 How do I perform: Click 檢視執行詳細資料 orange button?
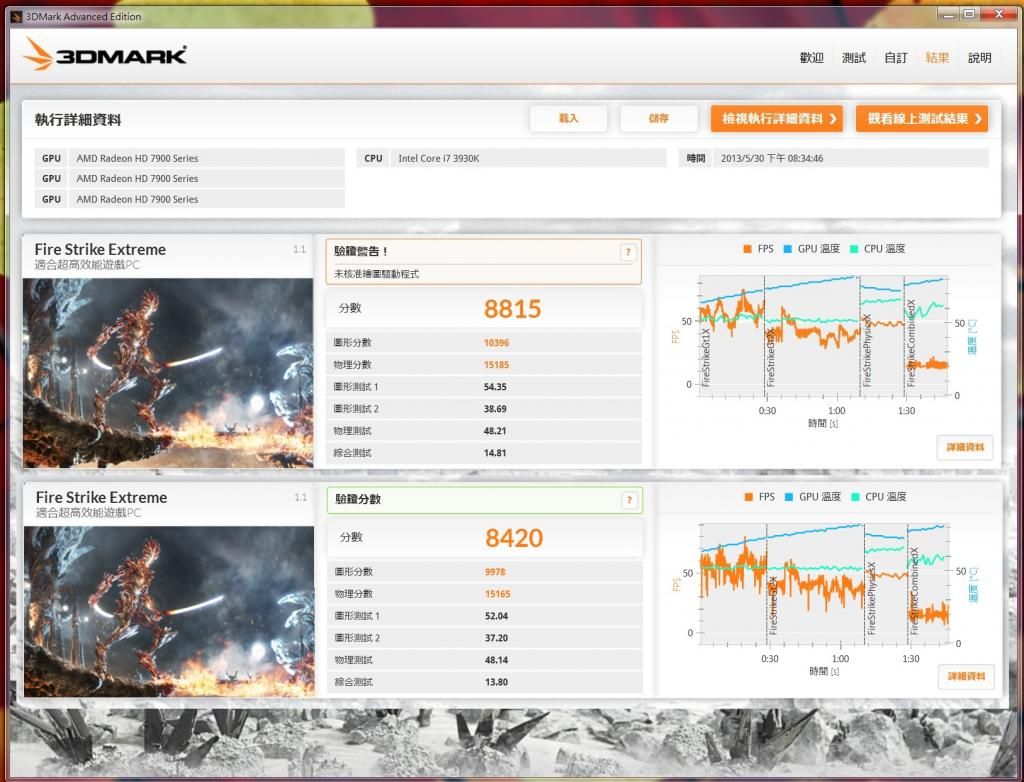pos(777,118)
